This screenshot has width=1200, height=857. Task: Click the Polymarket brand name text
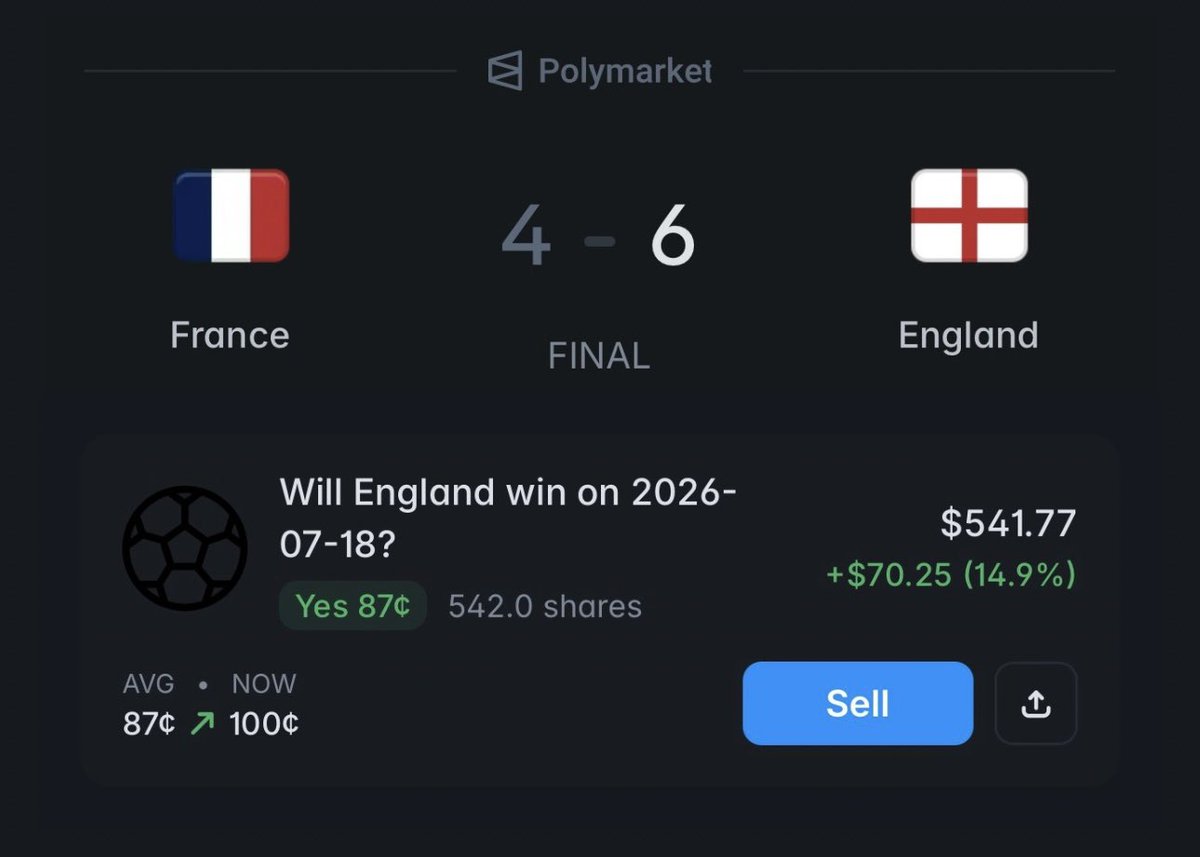625,71
